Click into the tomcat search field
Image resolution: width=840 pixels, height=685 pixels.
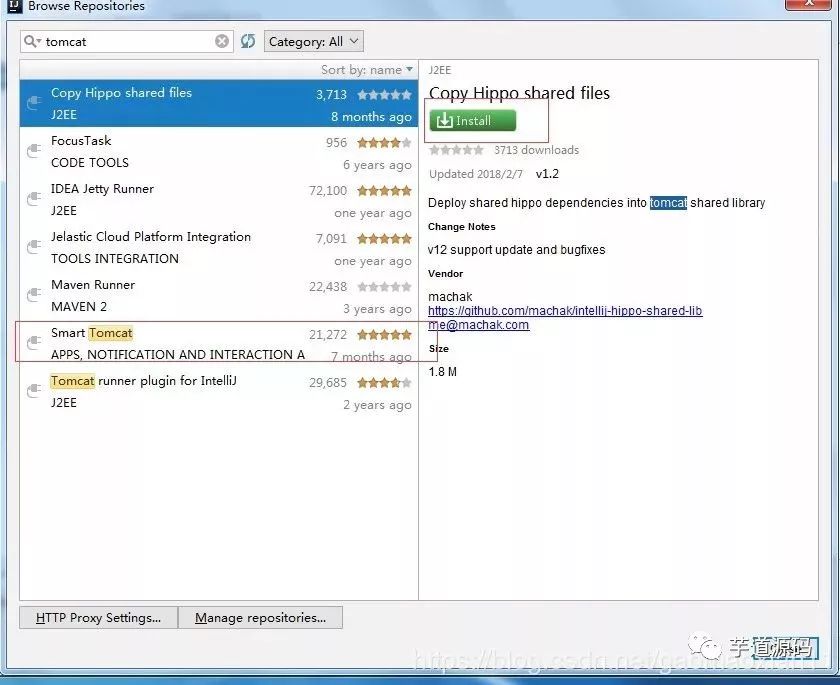tap(129, 42)
